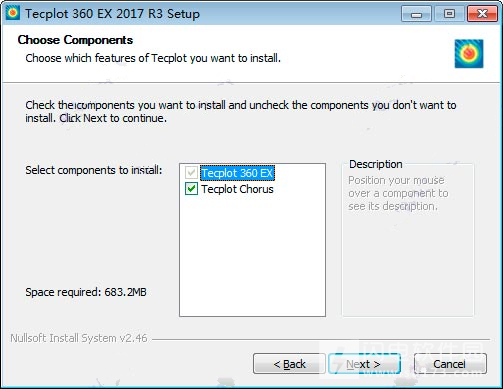Click the Description group box text
The width and height of the screenshot is (503, 389).
(398, 193)
